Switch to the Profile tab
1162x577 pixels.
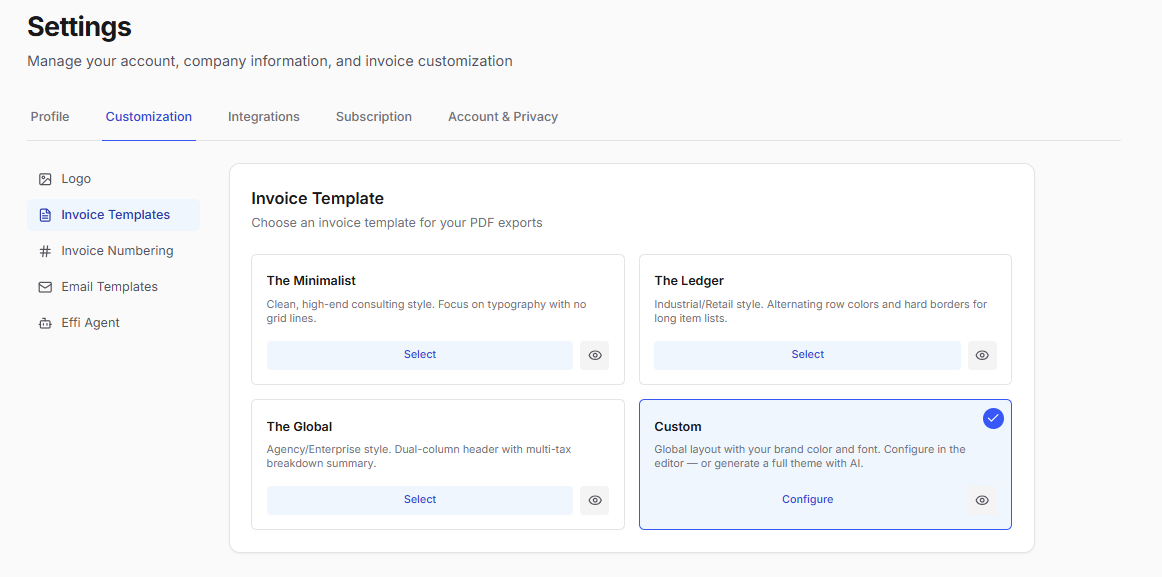(50, 117)
